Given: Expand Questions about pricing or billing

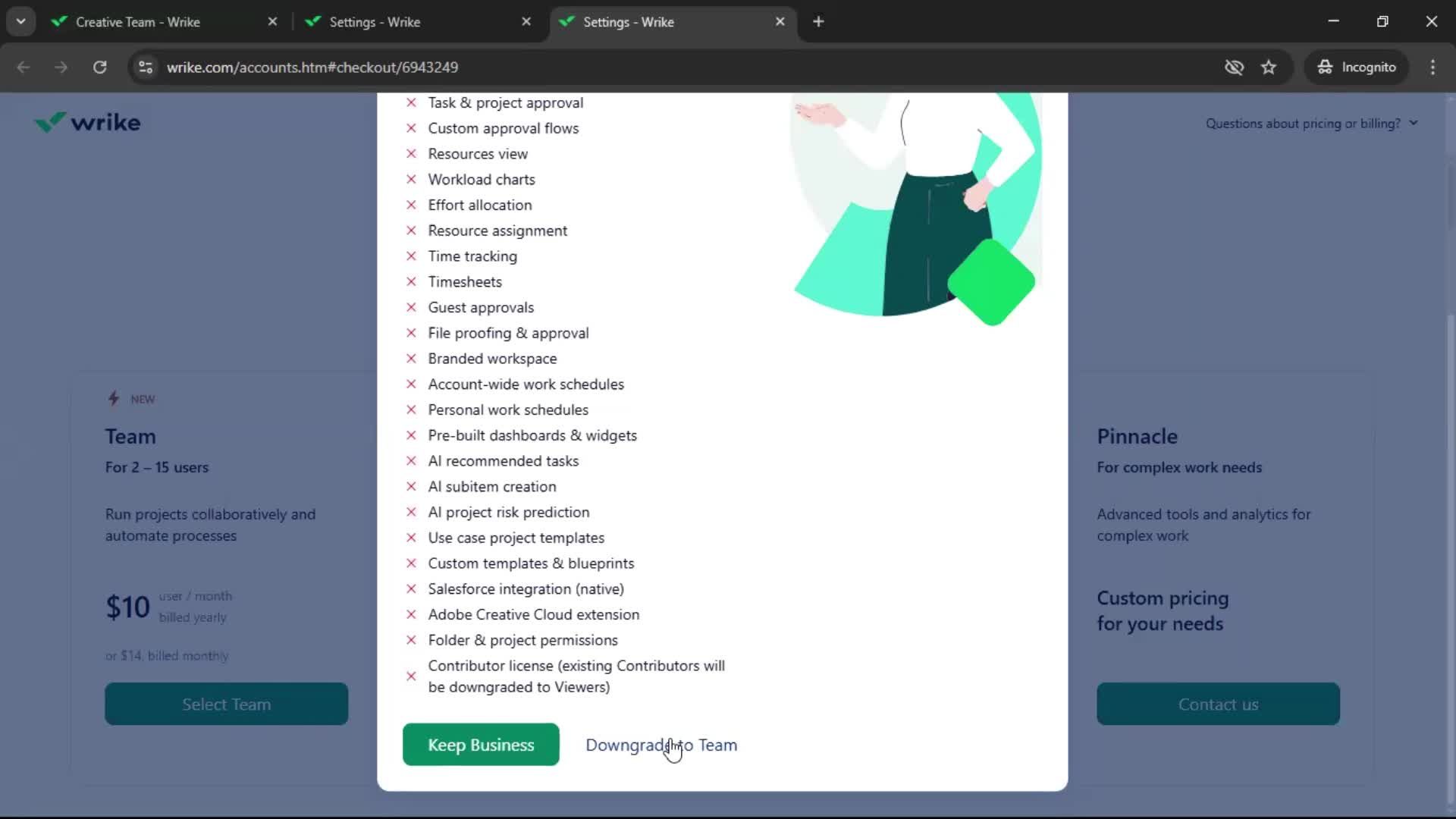Looking at the screenshot, I should coord(1311,123).
